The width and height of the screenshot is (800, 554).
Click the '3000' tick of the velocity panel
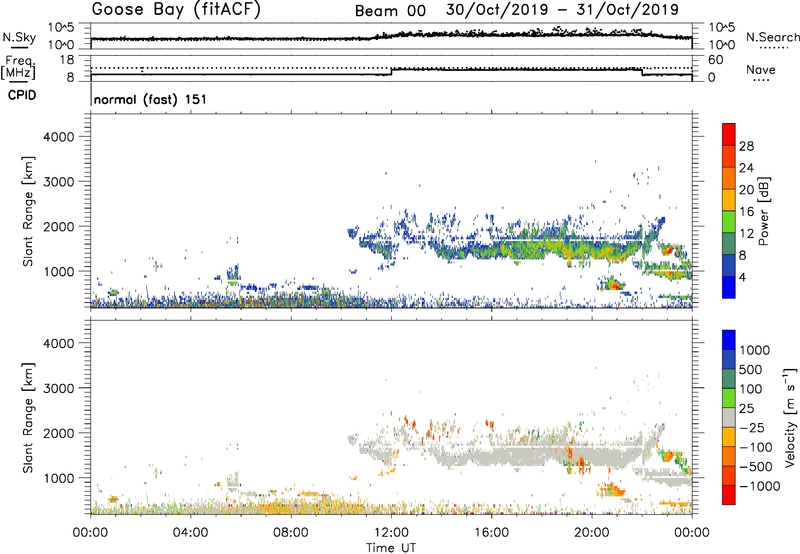click(59, 388)
